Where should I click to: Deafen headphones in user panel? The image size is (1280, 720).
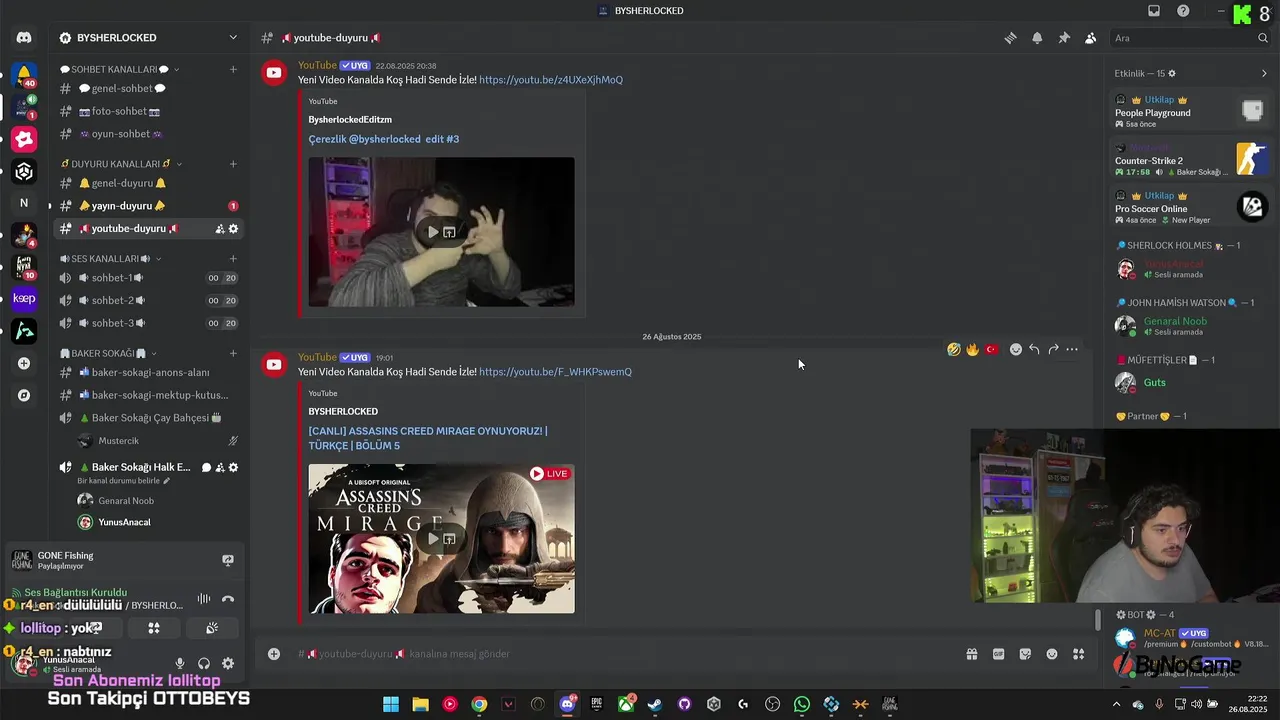pos(204,663)
